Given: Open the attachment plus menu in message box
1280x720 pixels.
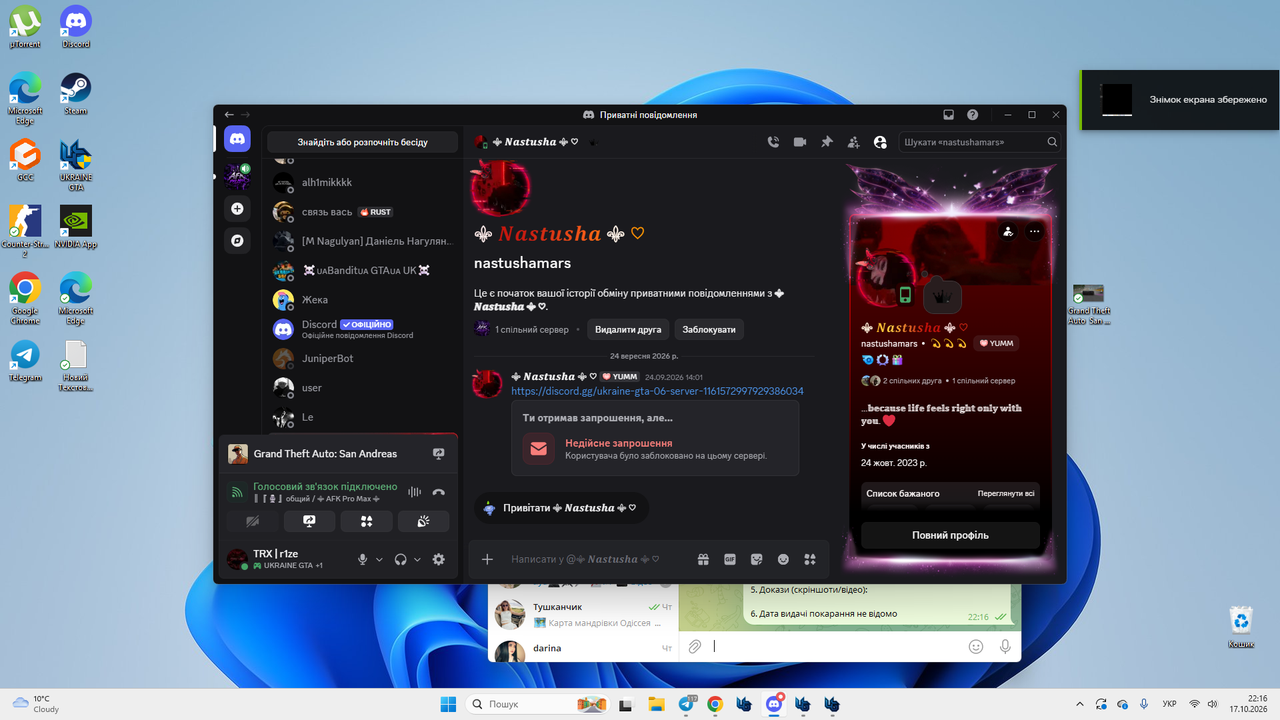Looking at the screenshot, I should pos(487,560).
